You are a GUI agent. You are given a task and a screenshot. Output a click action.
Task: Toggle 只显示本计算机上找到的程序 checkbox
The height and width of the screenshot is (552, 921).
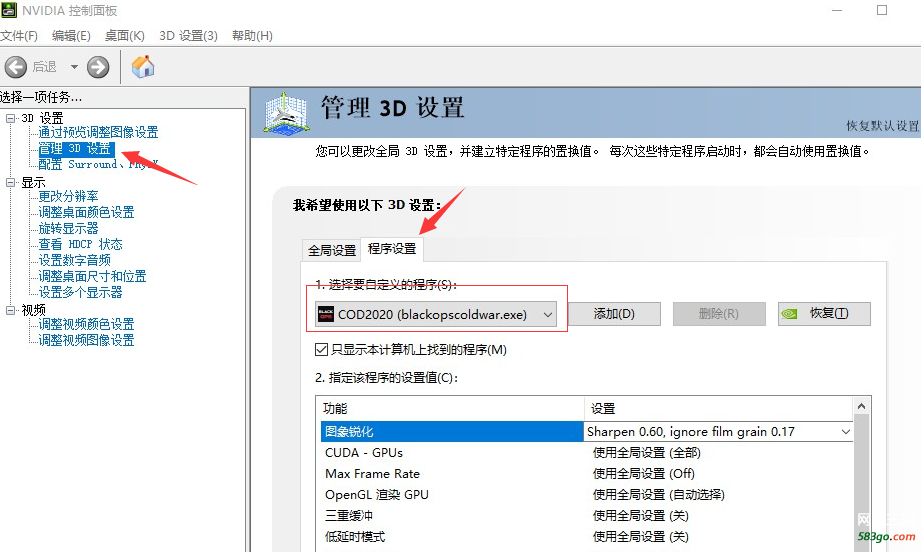pyautogui.click(x=321, y=350)
